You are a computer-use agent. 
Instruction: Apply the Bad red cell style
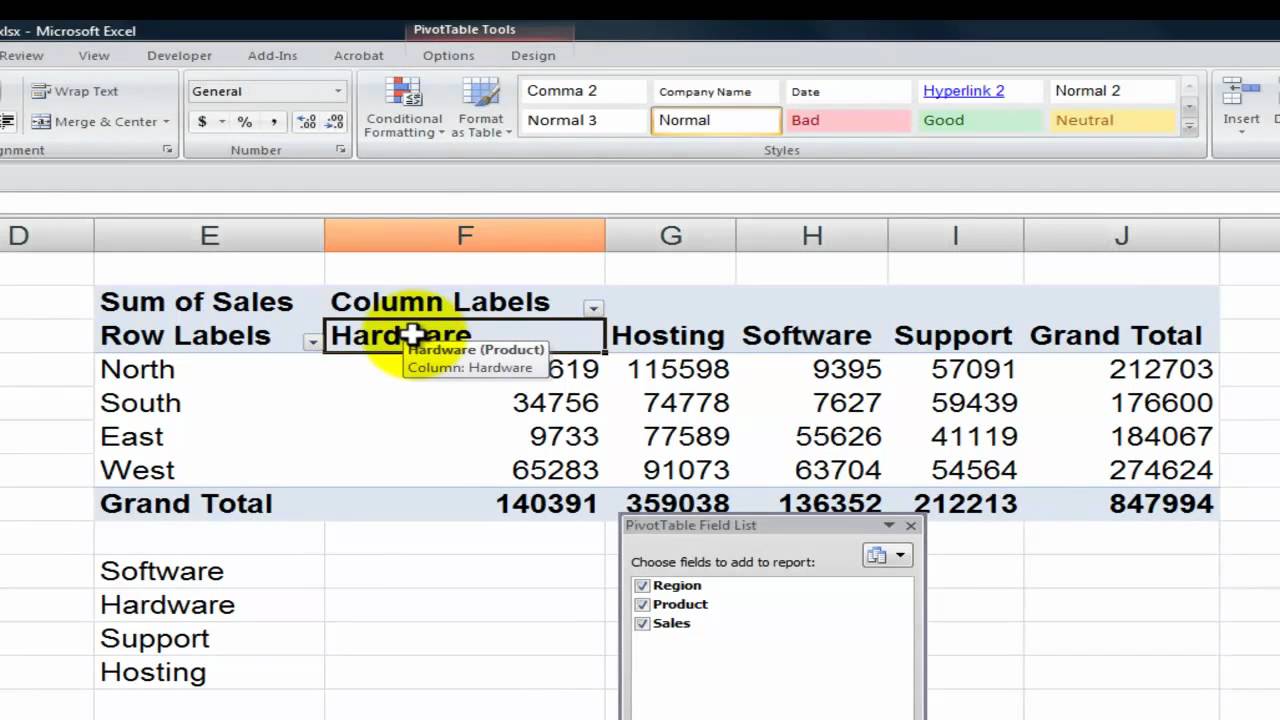point(847,120)
